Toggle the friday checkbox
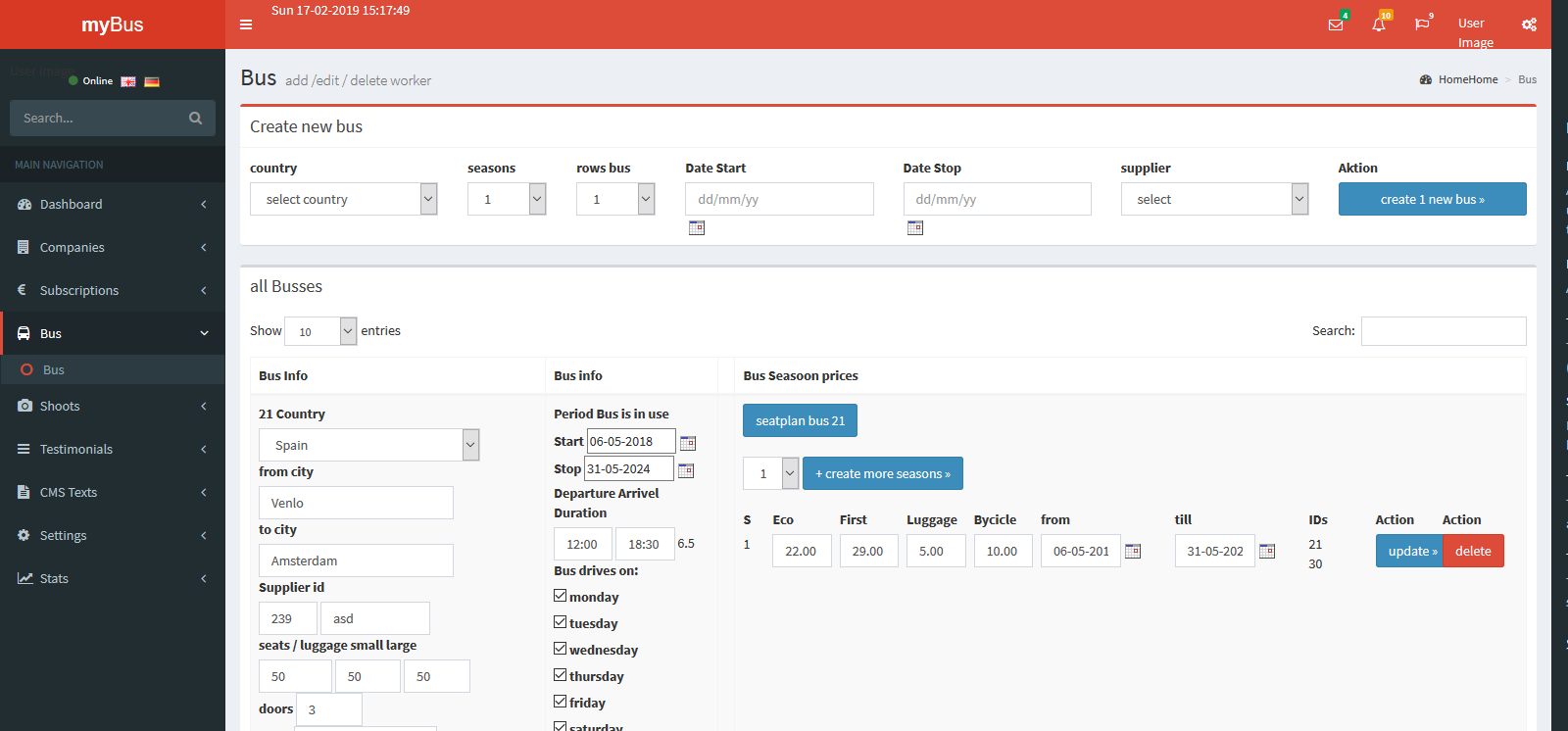Screen dimensions: 1568x731 pos(561,702)
